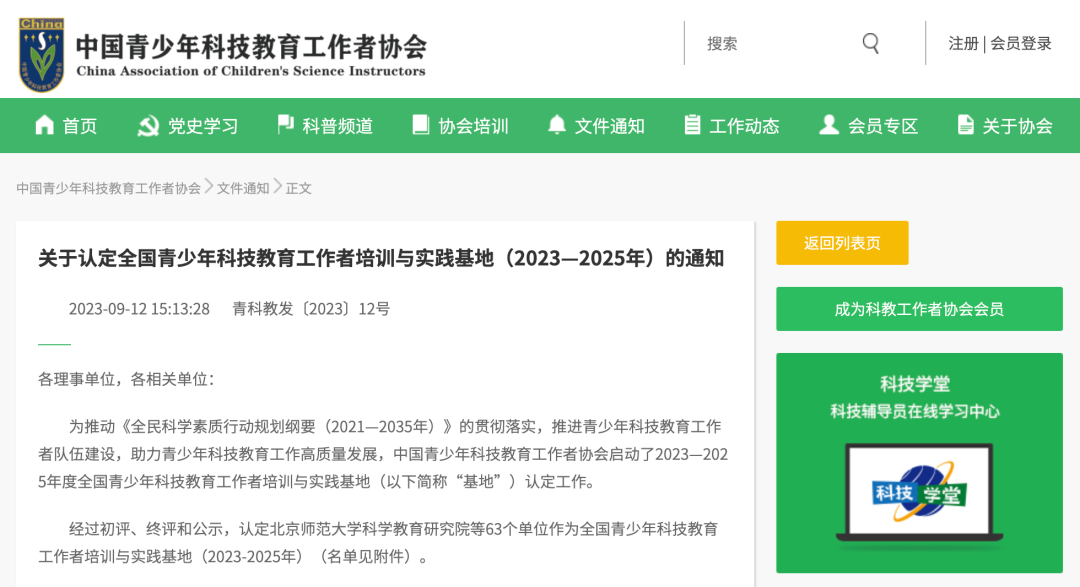The width and height of the screenshot is (1080, 587).
Task: Click the bell icon beside 文件通知
Action: coord(557,125)
